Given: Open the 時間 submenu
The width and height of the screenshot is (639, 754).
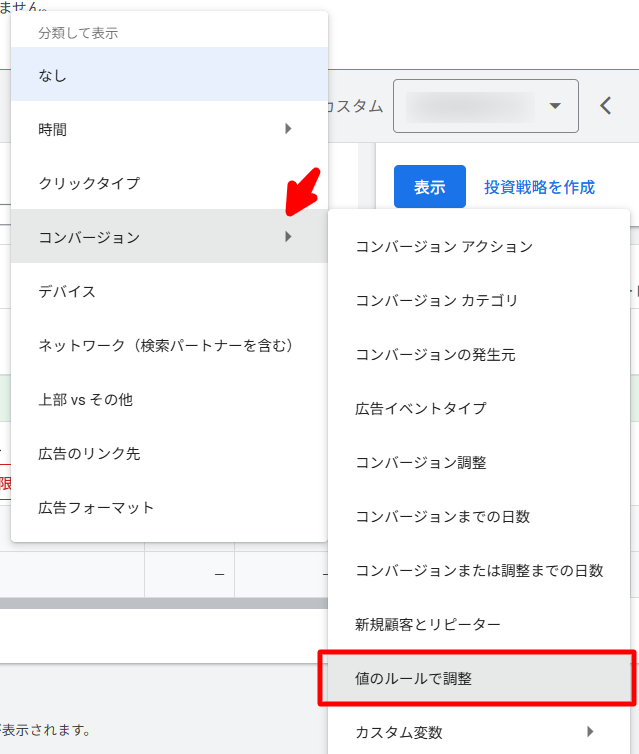Looking at the screenshot, I should click(169, 128).
